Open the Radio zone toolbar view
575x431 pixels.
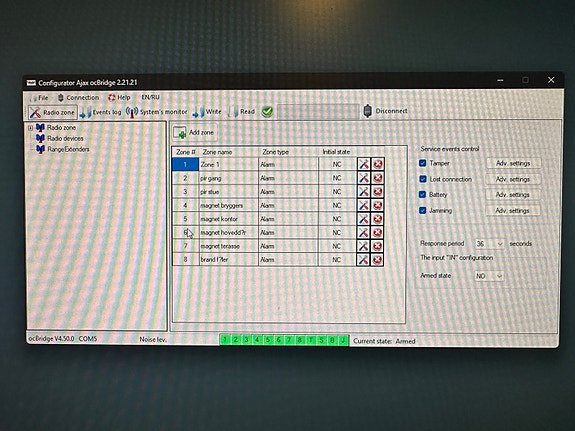(x=53, y=112)
